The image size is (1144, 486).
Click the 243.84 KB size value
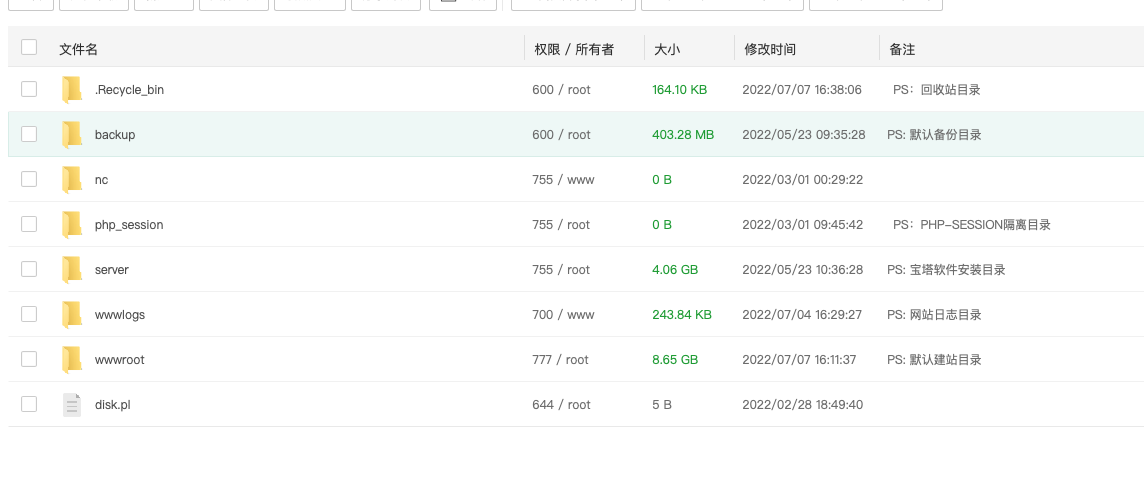click(x=681, y=315)
